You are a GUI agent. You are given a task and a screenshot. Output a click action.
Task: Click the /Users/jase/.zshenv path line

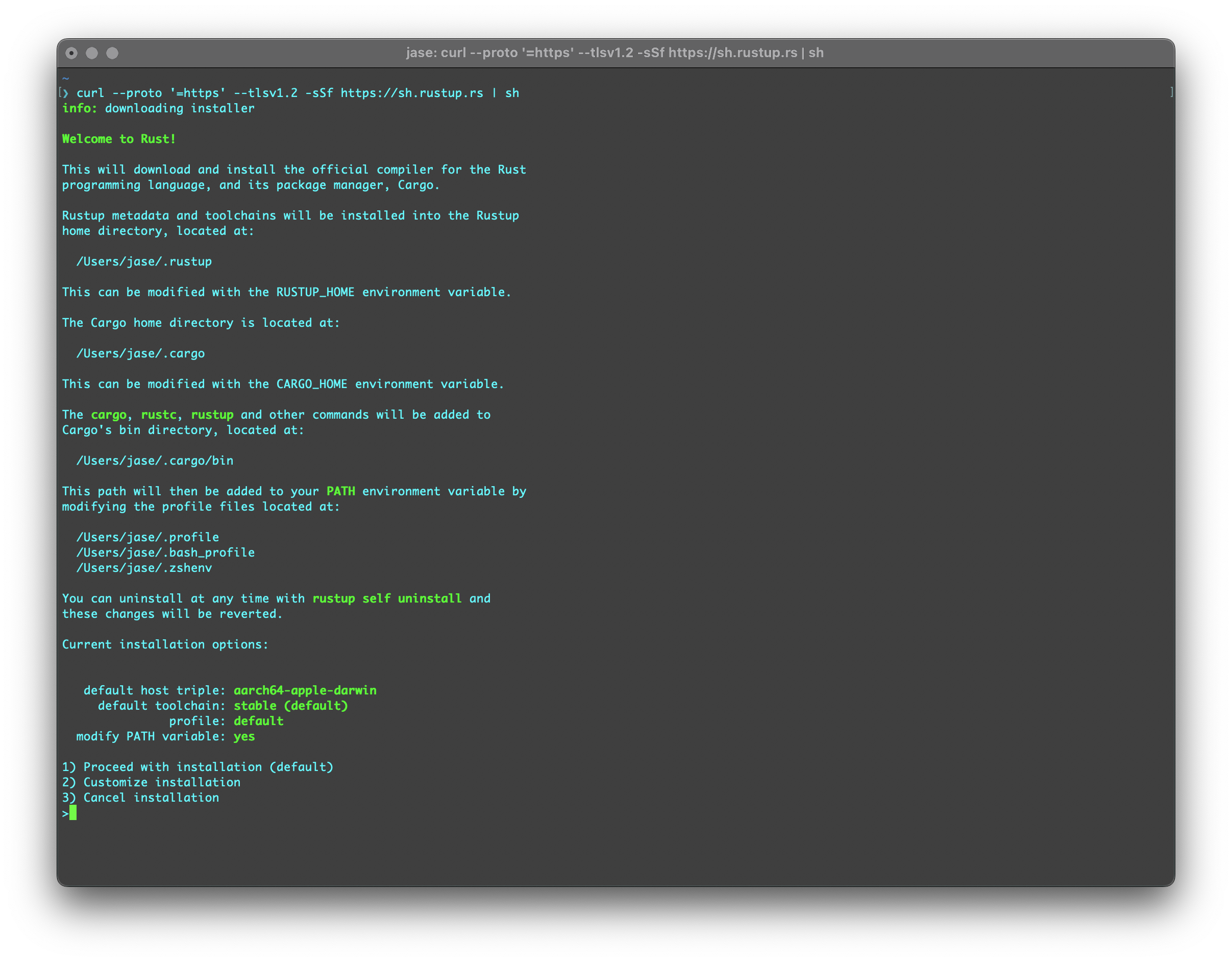point(144,568)
